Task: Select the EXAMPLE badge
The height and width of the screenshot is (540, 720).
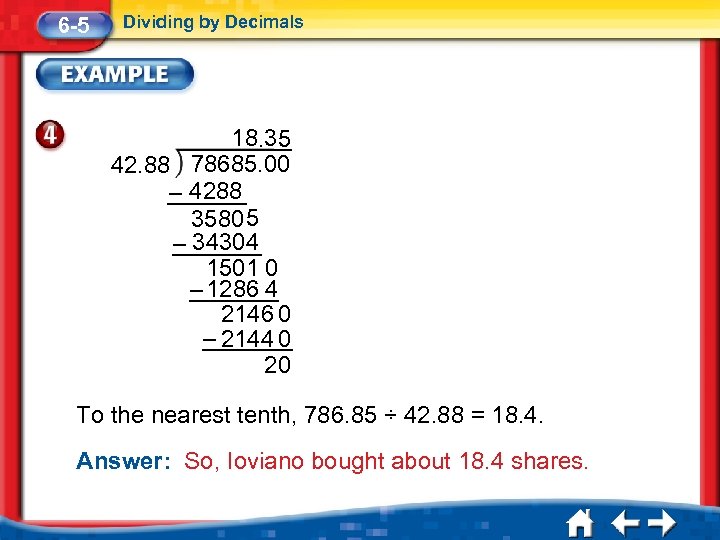Action: click(x=115, y=74)
